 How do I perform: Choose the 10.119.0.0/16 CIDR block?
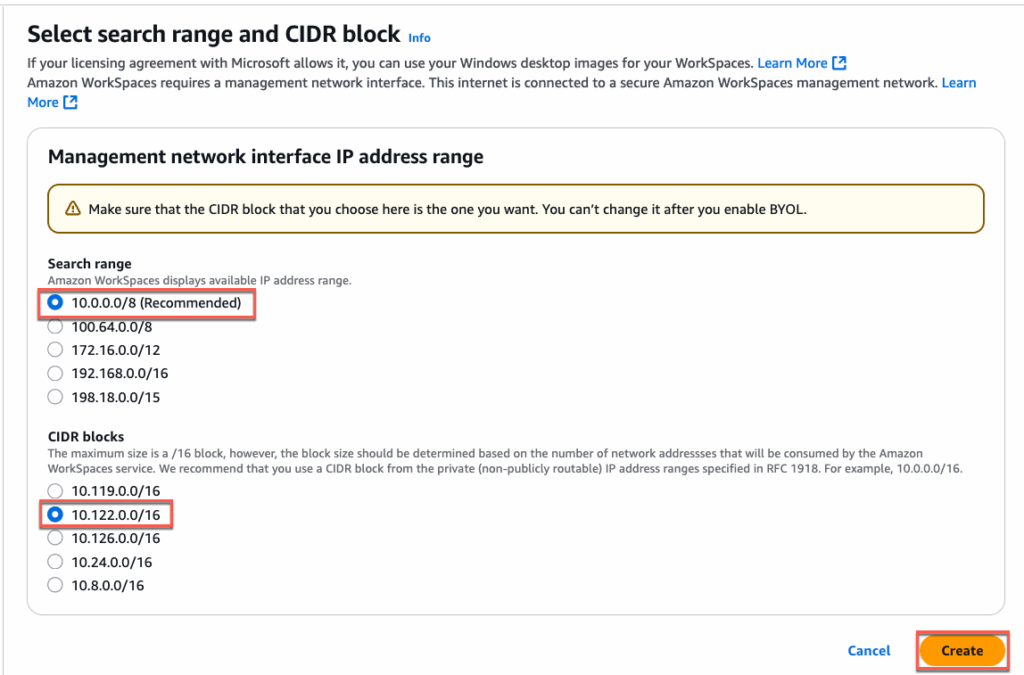coord(56,491)
